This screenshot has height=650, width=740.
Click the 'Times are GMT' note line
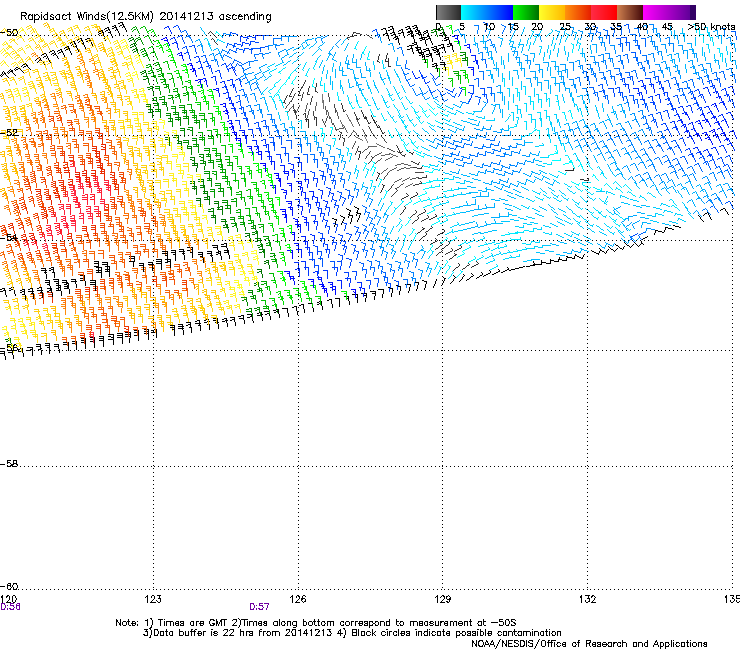coord(316,623)
